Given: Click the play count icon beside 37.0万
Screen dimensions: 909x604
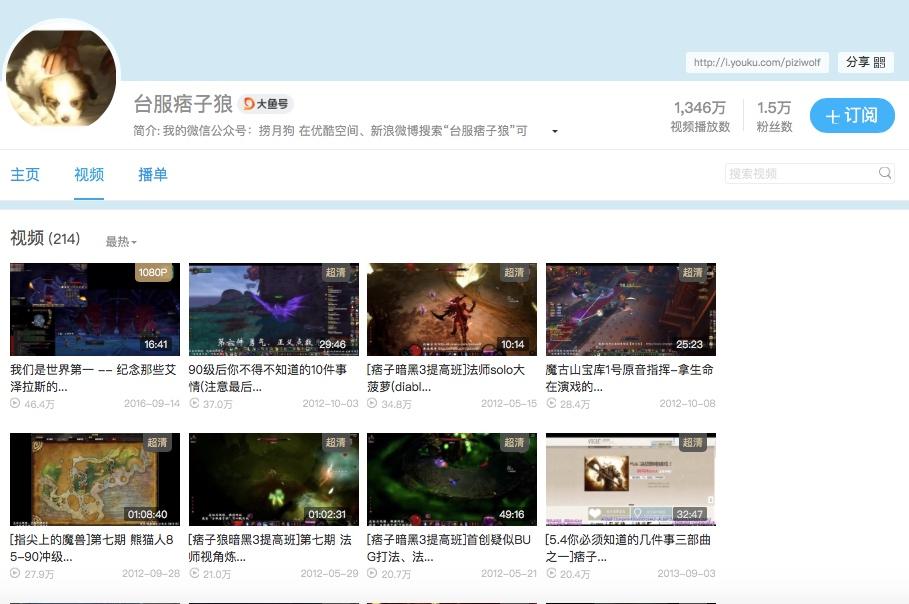Looking at the screenshot, I should [x=194, y=403].
